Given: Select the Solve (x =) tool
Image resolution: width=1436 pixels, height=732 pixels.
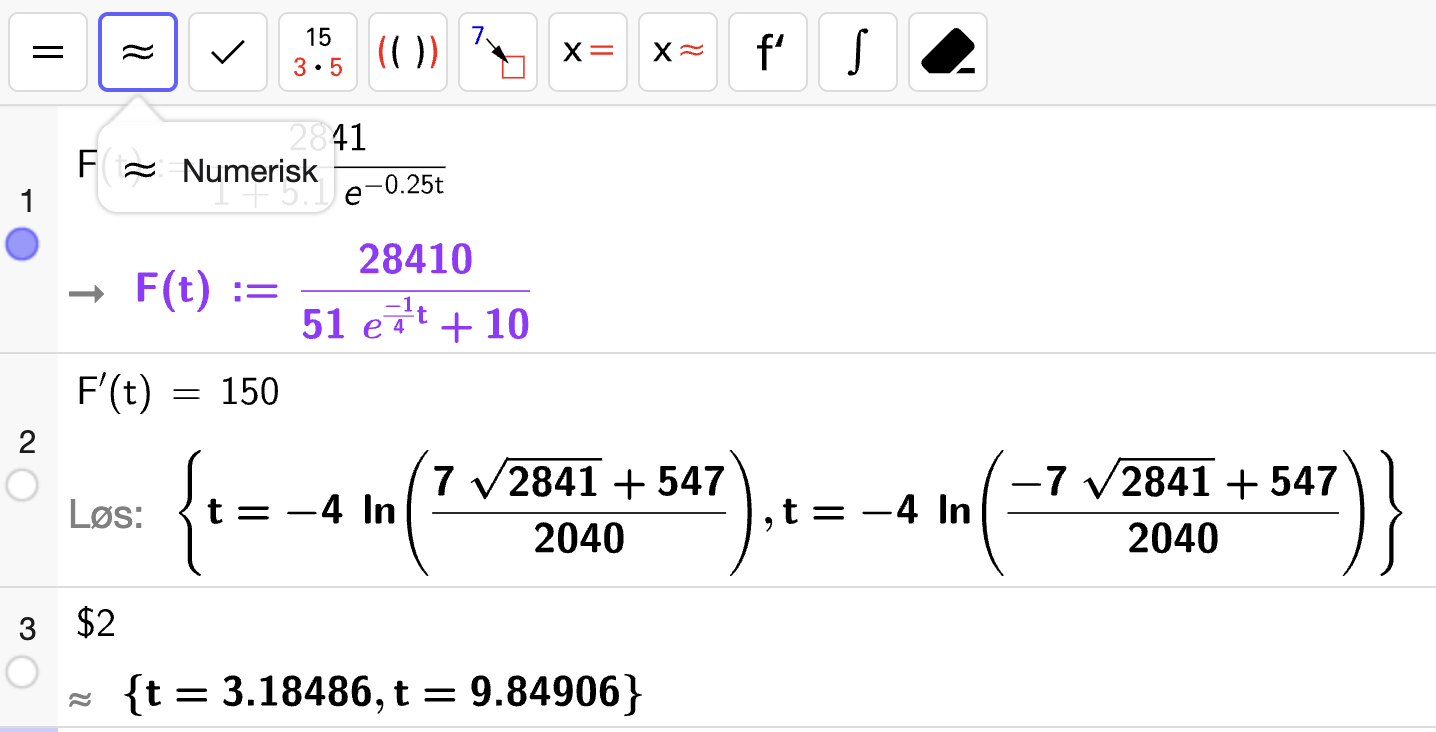Looking at the screenshot, I should 588,52.
